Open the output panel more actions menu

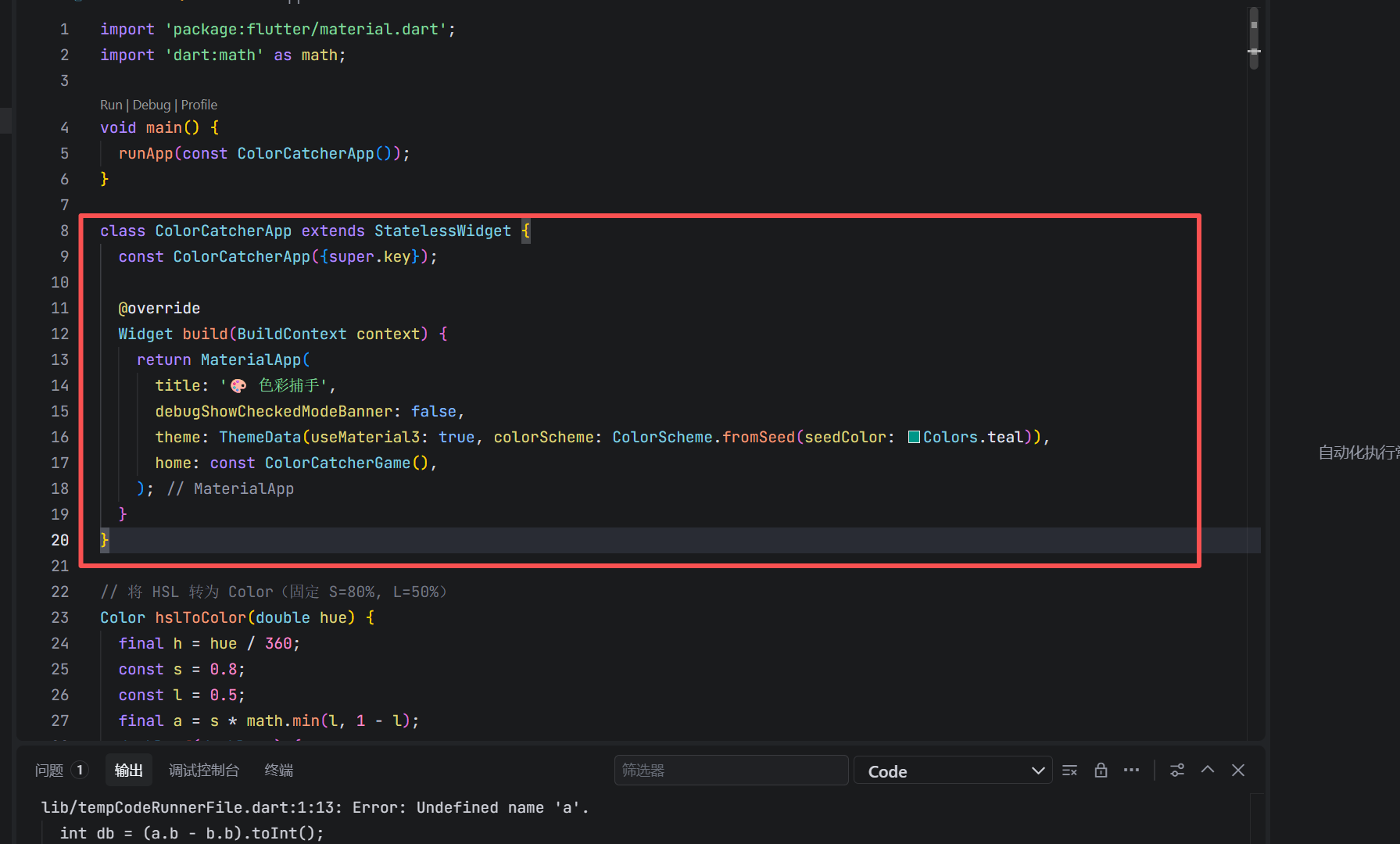[1131, 771]
